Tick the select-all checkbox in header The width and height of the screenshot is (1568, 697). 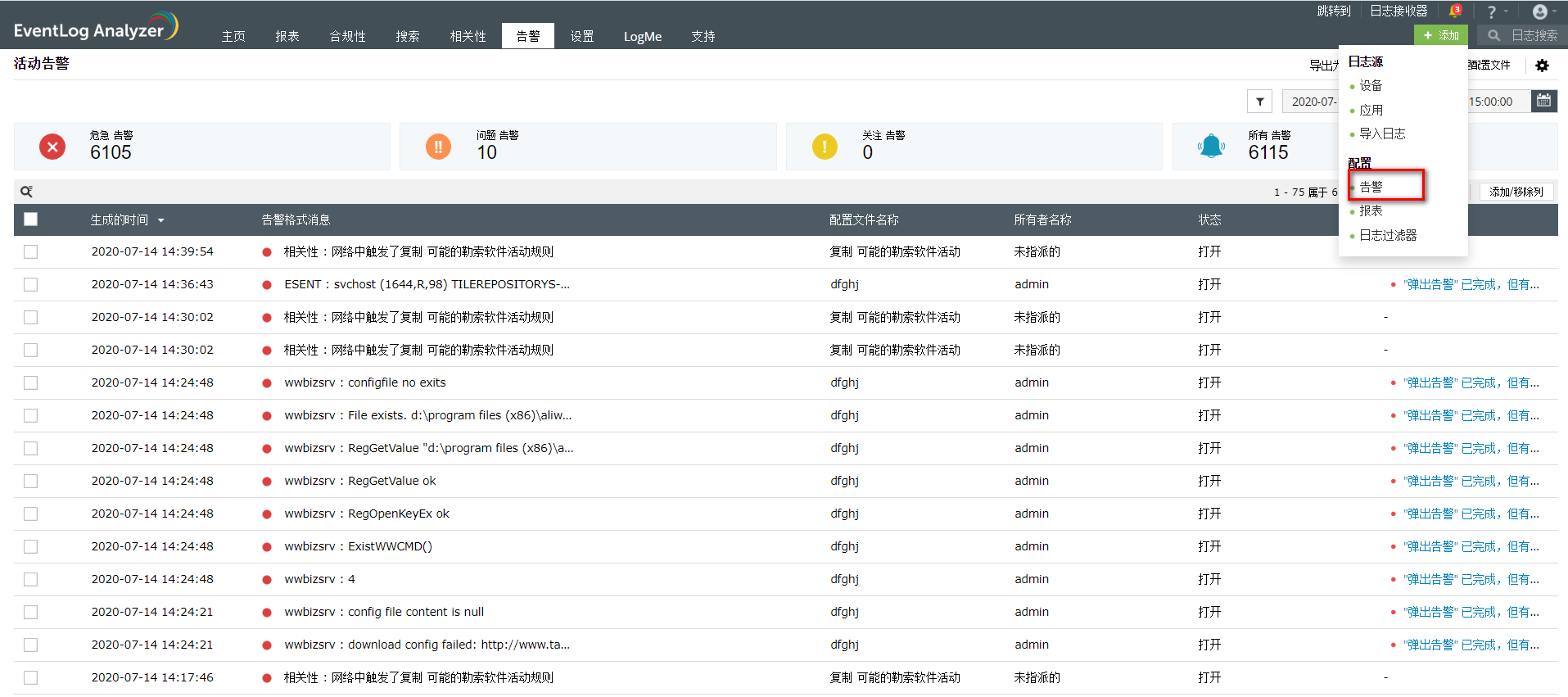[31, 220]
